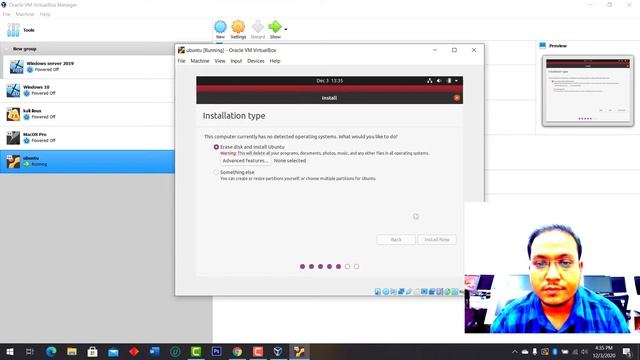Open Mail app from taskbar
640x360 pixels.
coord(113,351)
